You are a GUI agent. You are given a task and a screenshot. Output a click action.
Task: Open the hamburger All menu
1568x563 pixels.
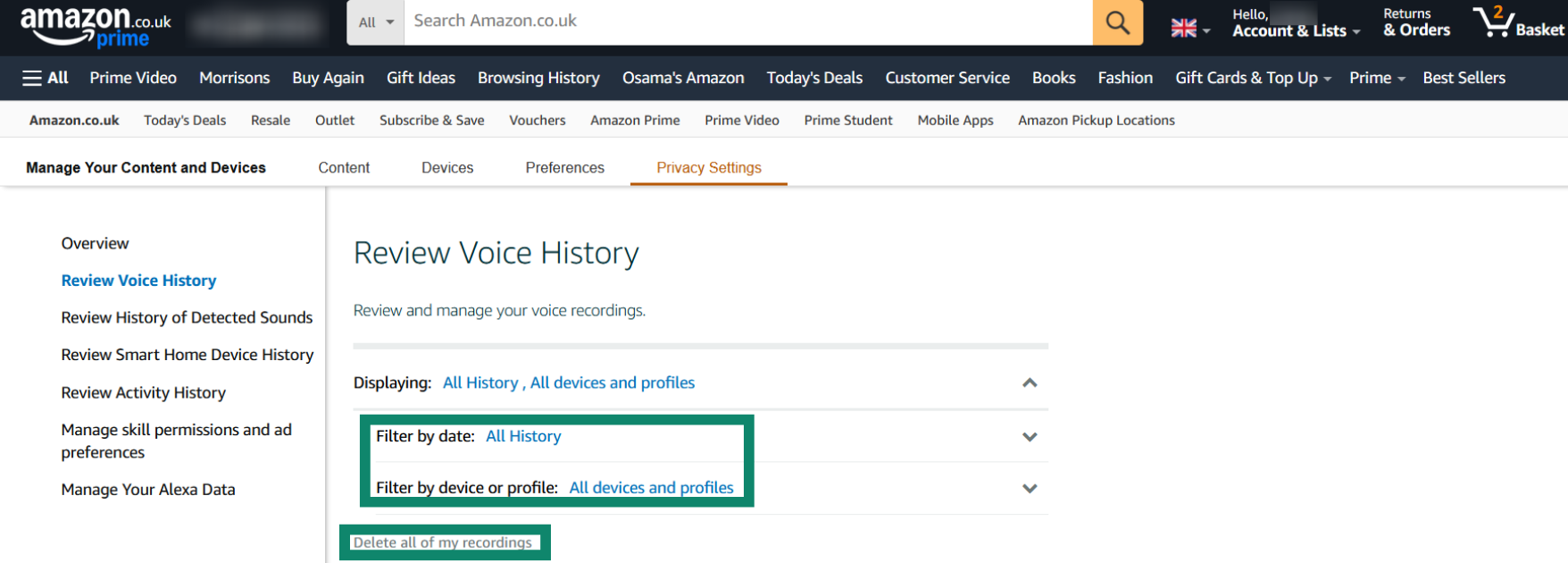tap(46, 78)
